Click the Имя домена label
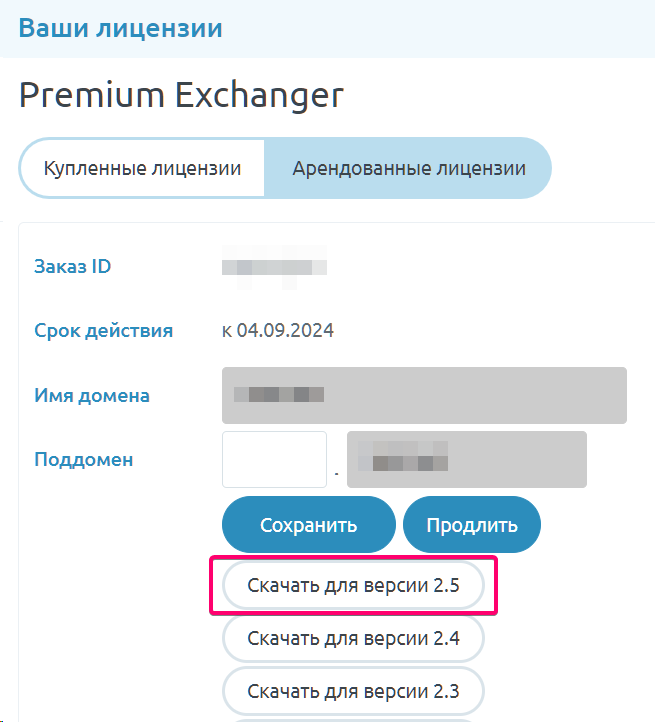Screen dimensions: 655x722 pos(92,395)
